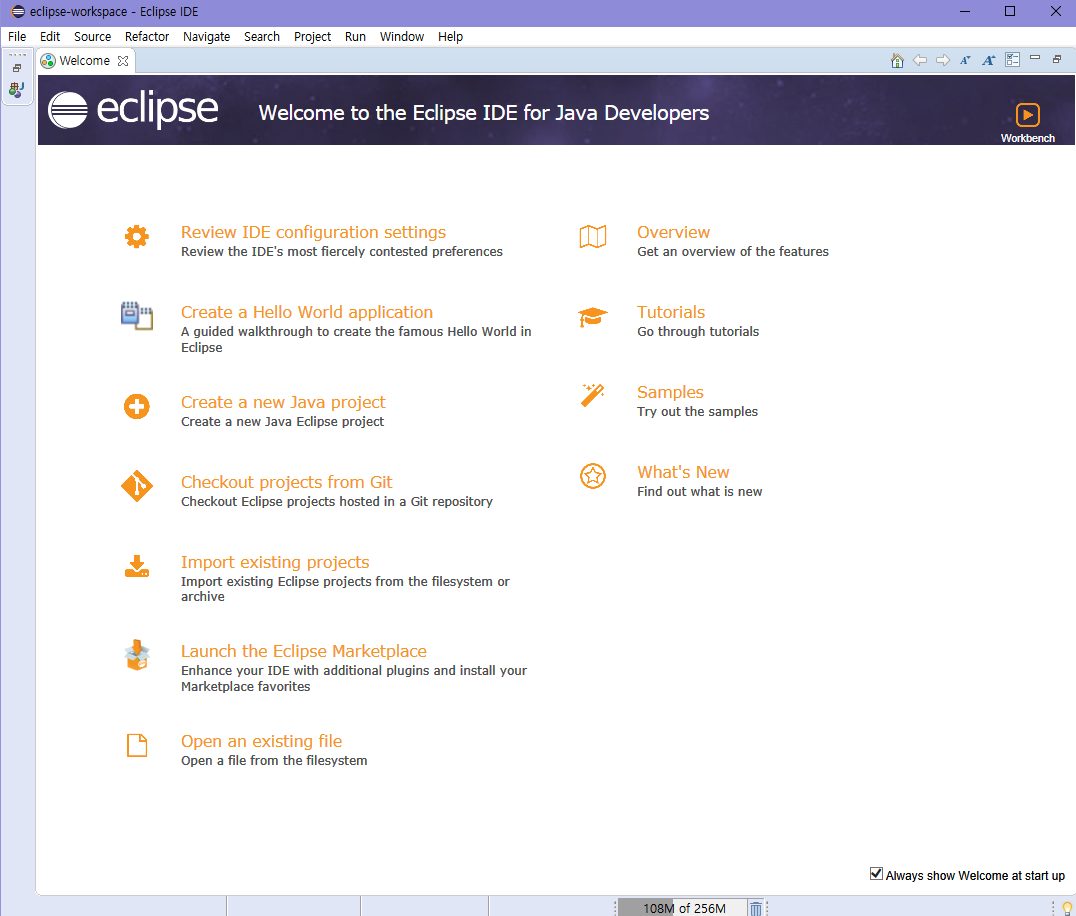
Task: Click the reduce font size icon
Action: [x=965, y=60]
